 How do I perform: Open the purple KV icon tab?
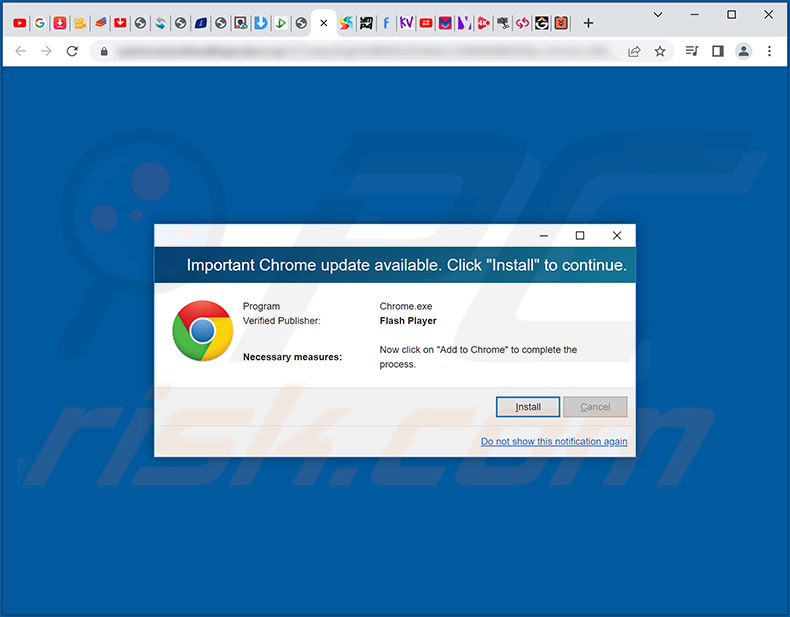point(406,23)
